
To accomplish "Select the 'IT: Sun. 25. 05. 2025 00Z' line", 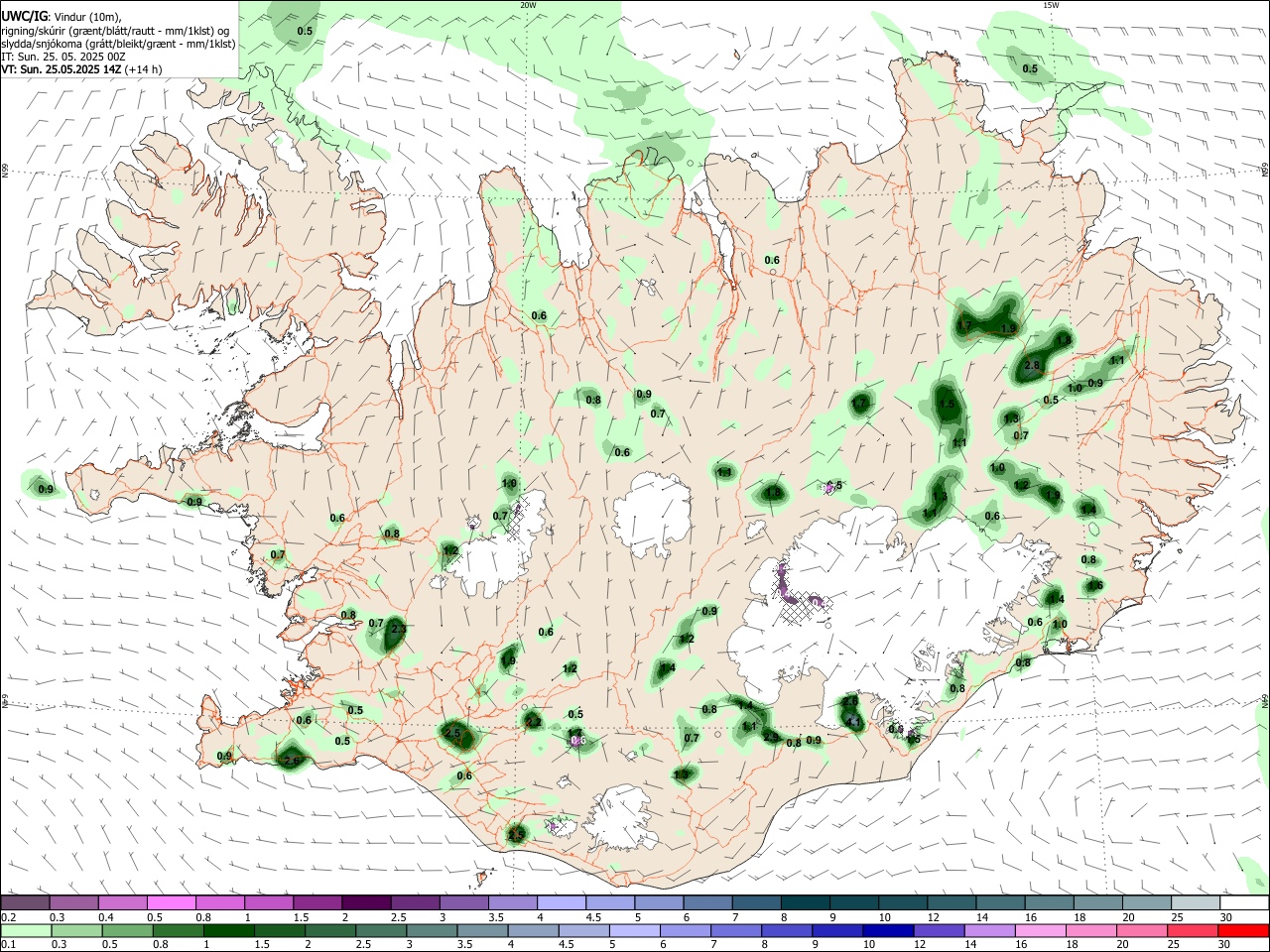I will coord(63,57).
